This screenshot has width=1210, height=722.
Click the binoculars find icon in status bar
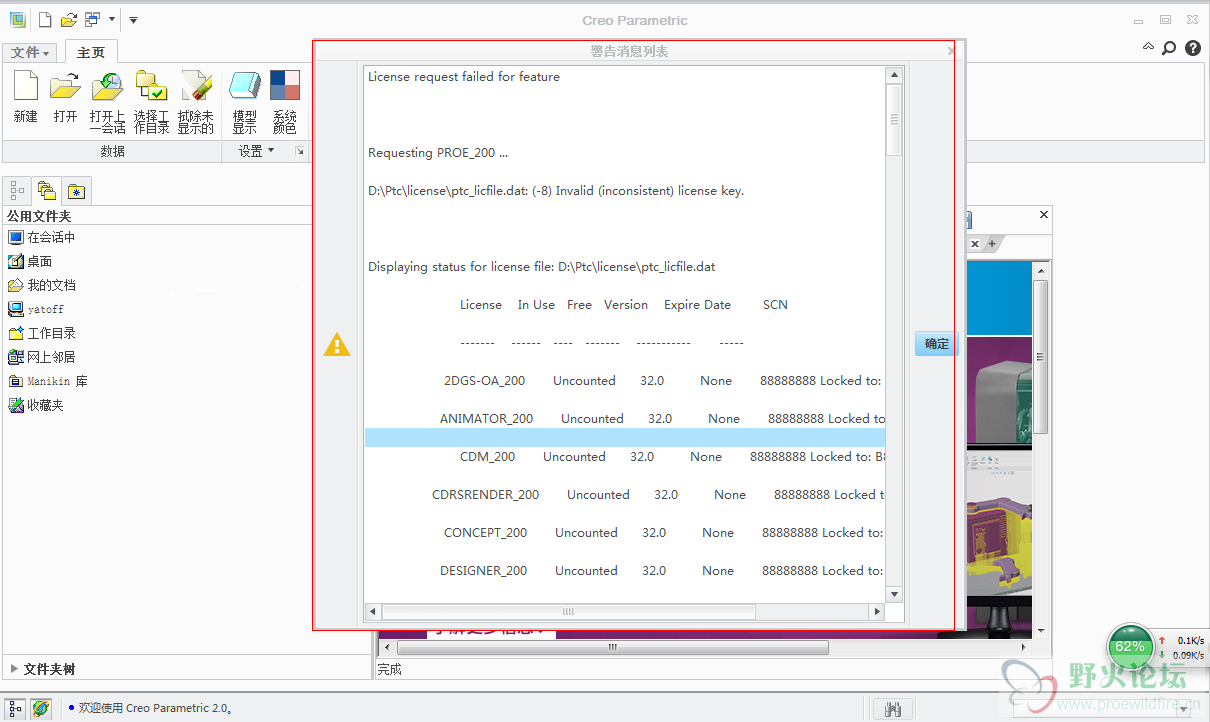point(894,708)
